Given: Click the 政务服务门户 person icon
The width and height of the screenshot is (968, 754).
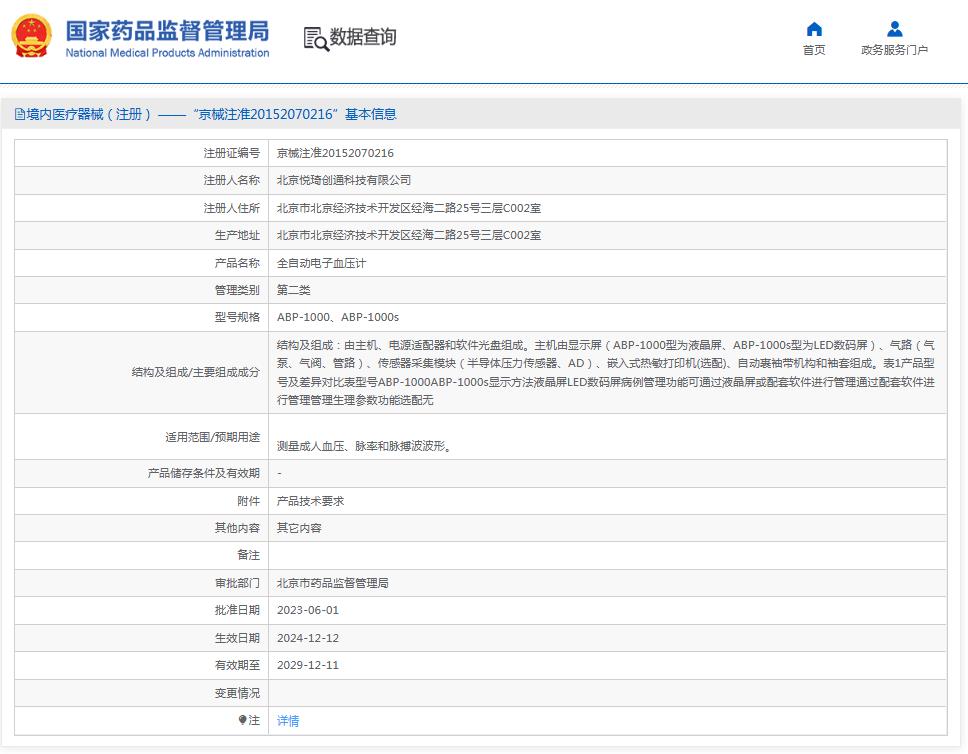Looking at the screenshot, I should 895,30.
